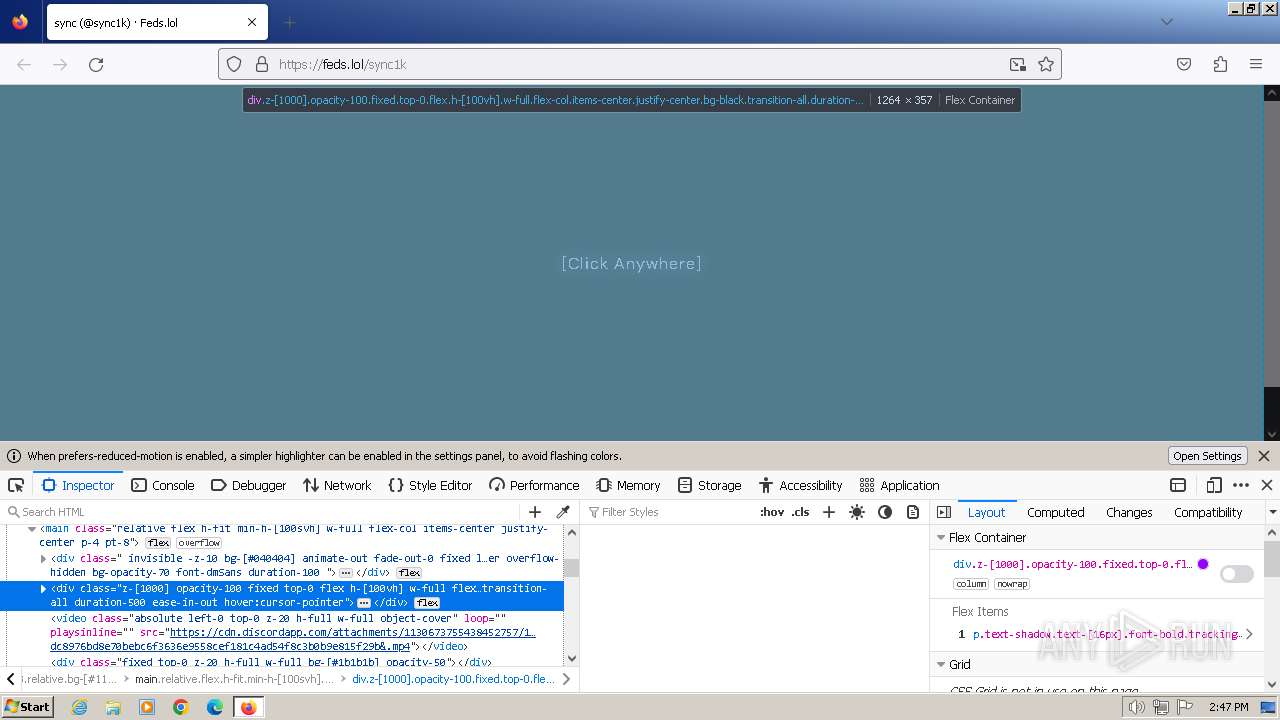Viewport: 1280px width, 720px height.
Task: Open devtools customize three-dot menu
Action: [1241, 485]
